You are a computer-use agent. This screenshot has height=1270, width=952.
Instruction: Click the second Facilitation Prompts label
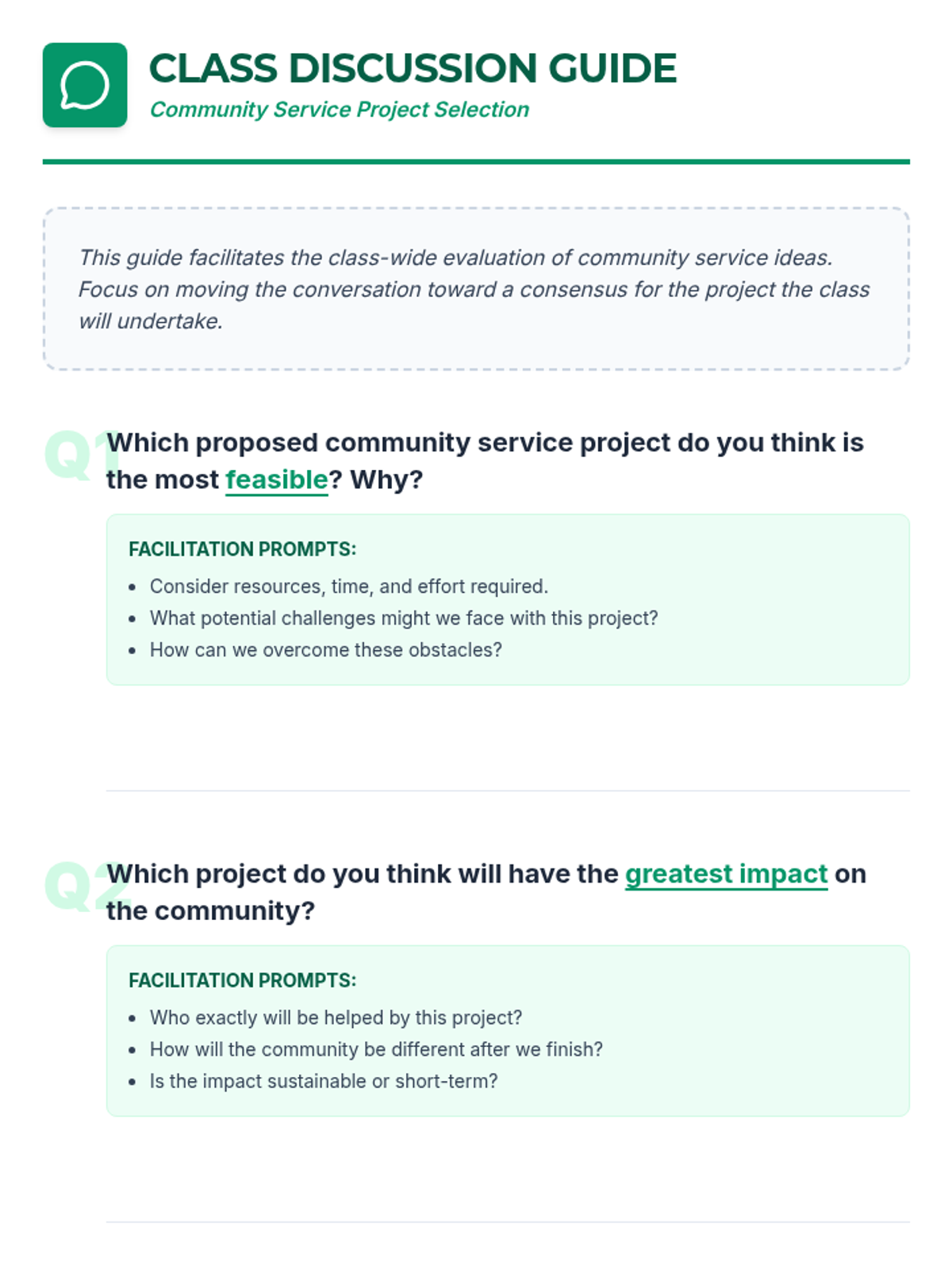pos(242,980)
